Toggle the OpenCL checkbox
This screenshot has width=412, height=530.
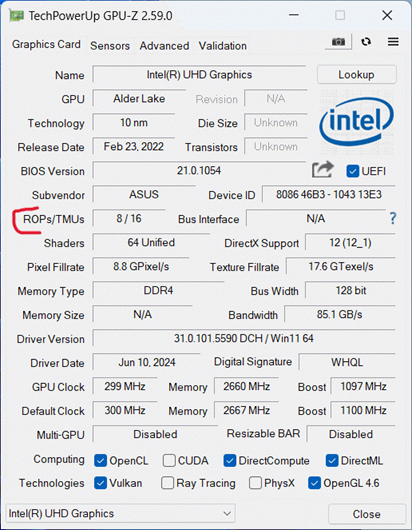(x=100, y=460)
